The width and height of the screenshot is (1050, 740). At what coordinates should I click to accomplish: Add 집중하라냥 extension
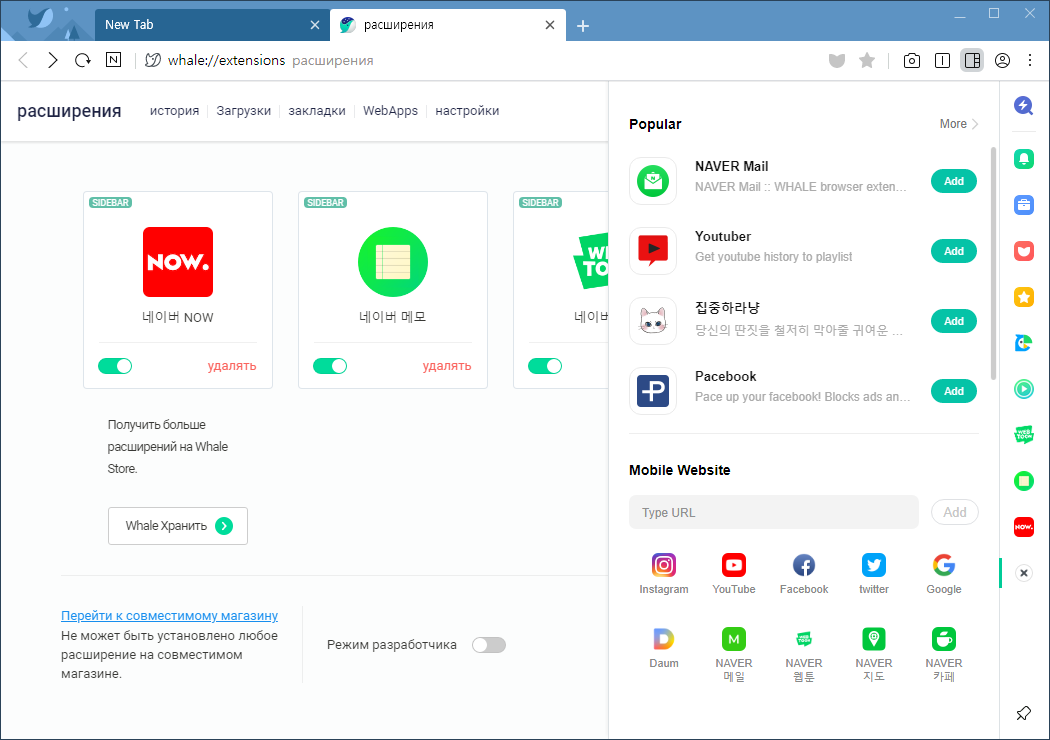954,321
